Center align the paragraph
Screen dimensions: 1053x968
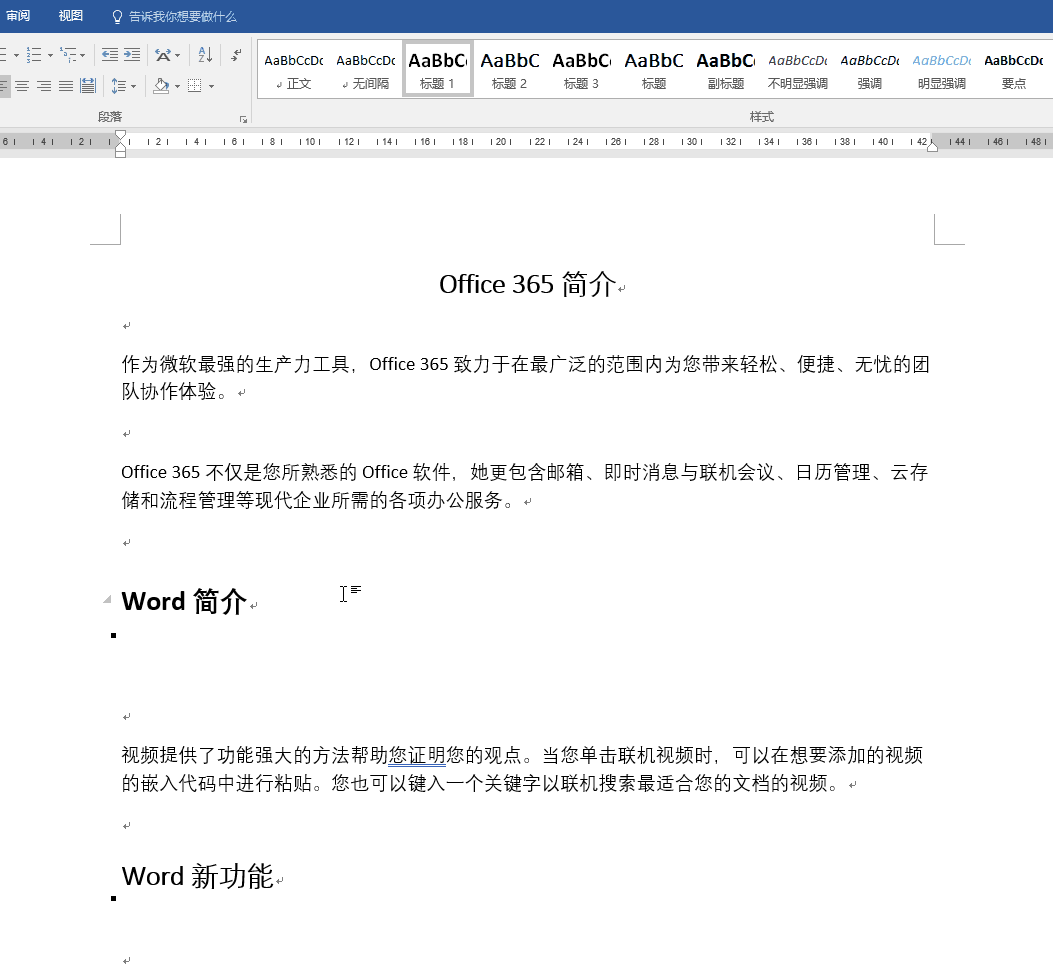pos(22,86)
